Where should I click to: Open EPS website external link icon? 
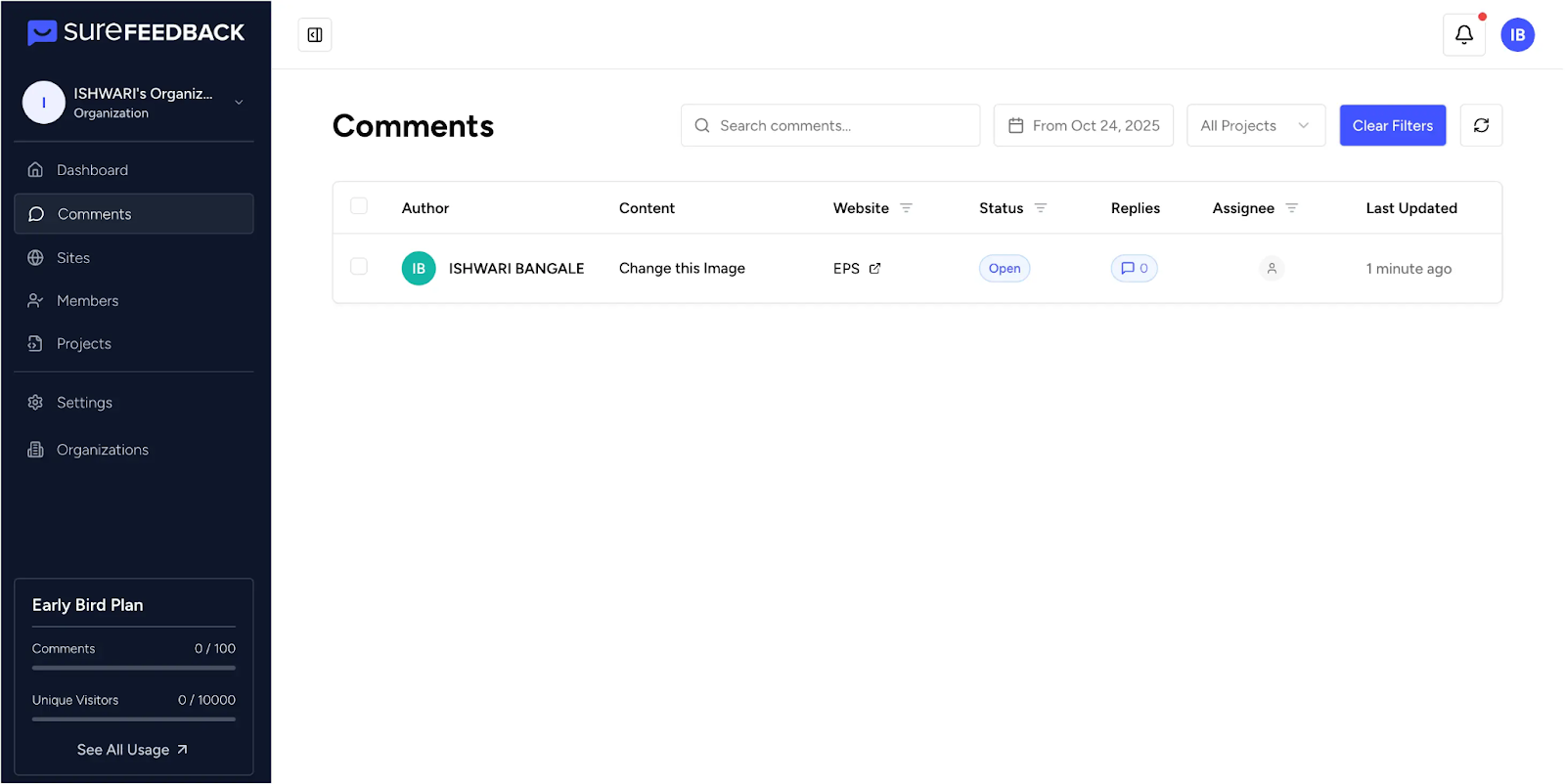click(x=874, y=268)
